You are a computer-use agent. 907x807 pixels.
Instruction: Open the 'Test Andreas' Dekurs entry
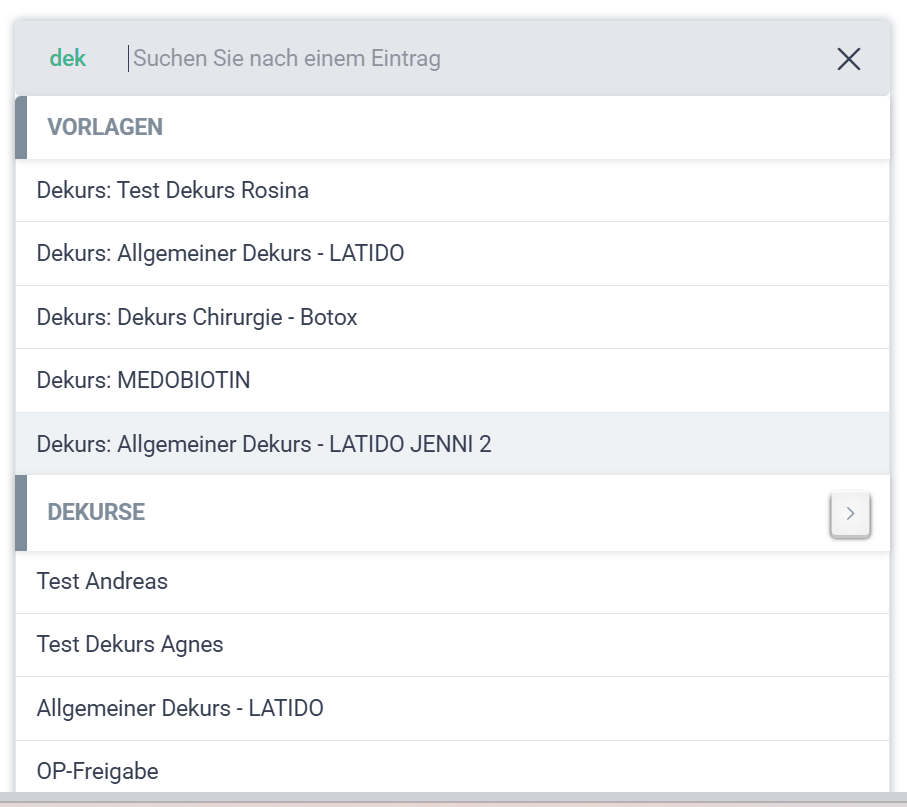point(102,581)
